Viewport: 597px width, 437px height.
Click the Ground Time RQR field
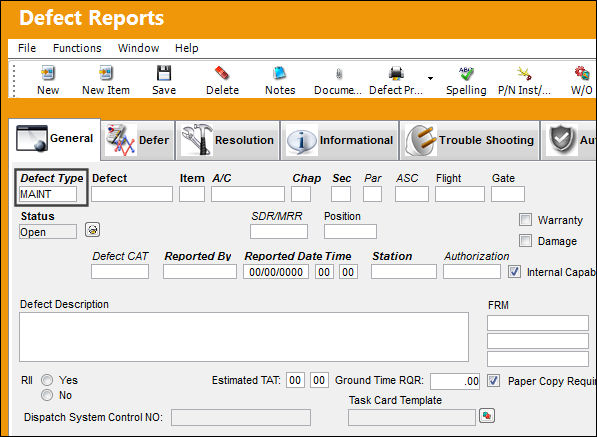coord(455,381)
